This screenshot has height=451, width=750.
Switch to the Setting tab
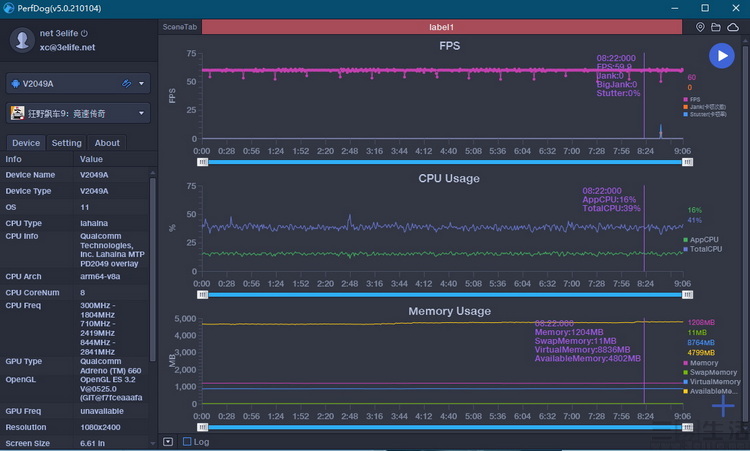pos(66,143)
